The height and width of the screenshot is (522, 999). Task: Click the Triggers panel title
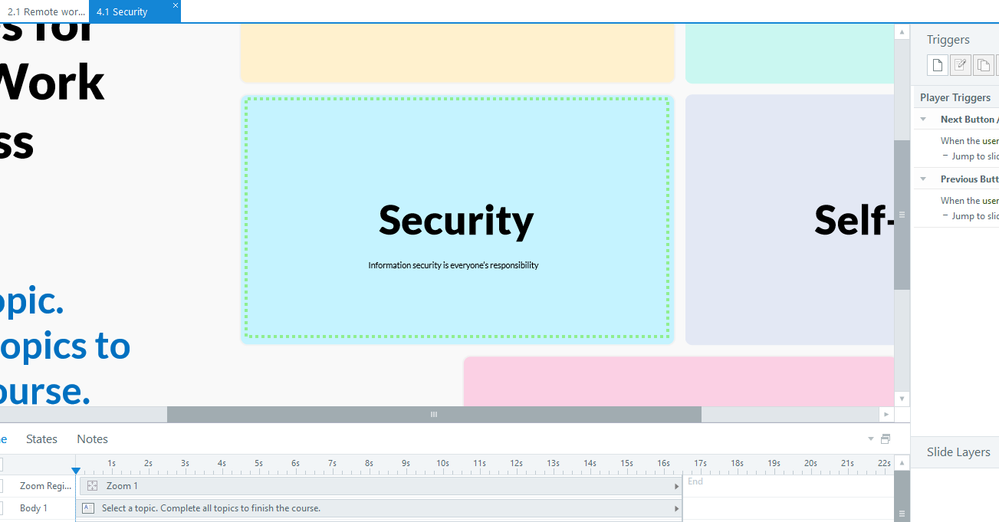pos(948,40)
